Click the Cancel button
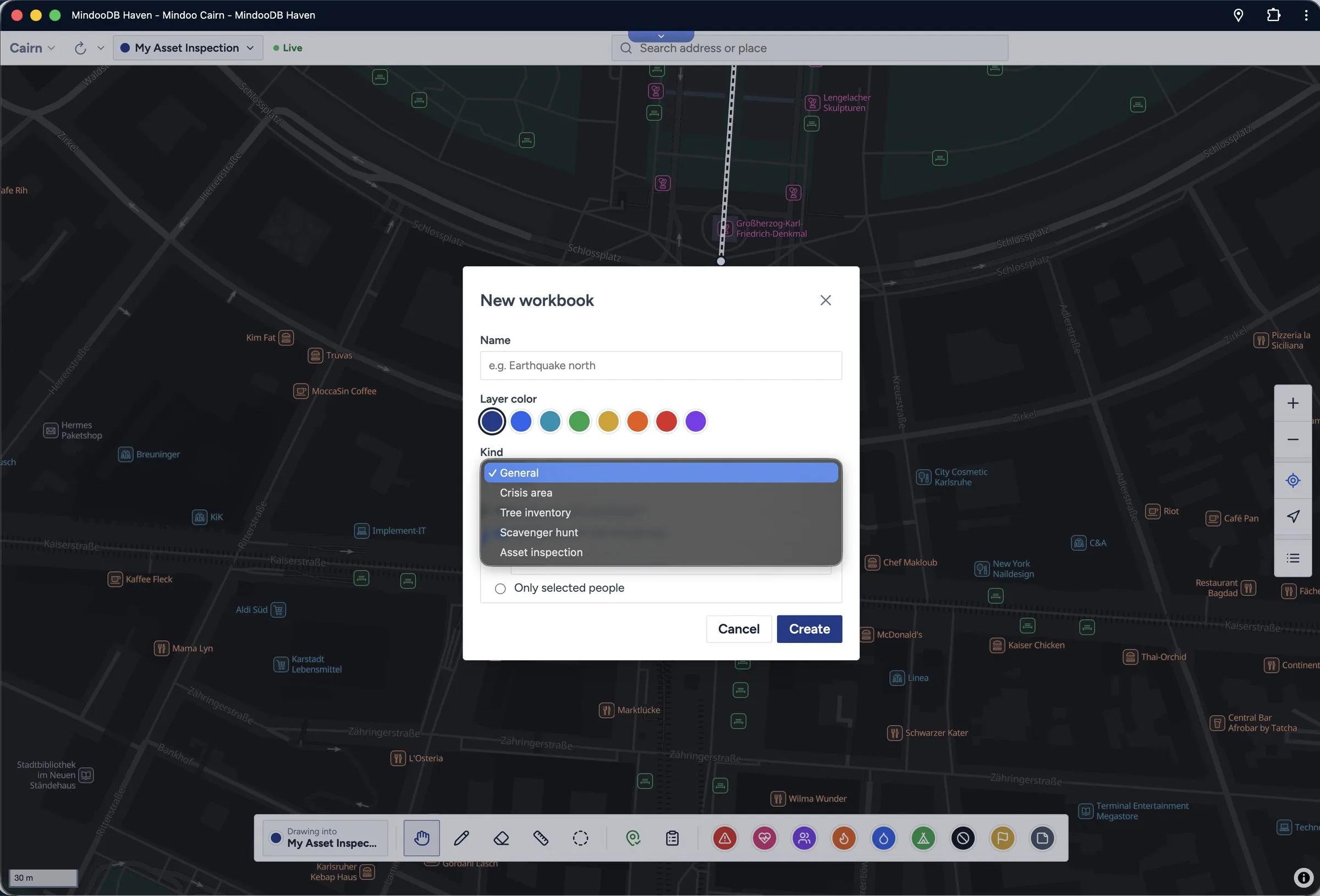This screenshot has height=896, width=1320. (739, 629)
